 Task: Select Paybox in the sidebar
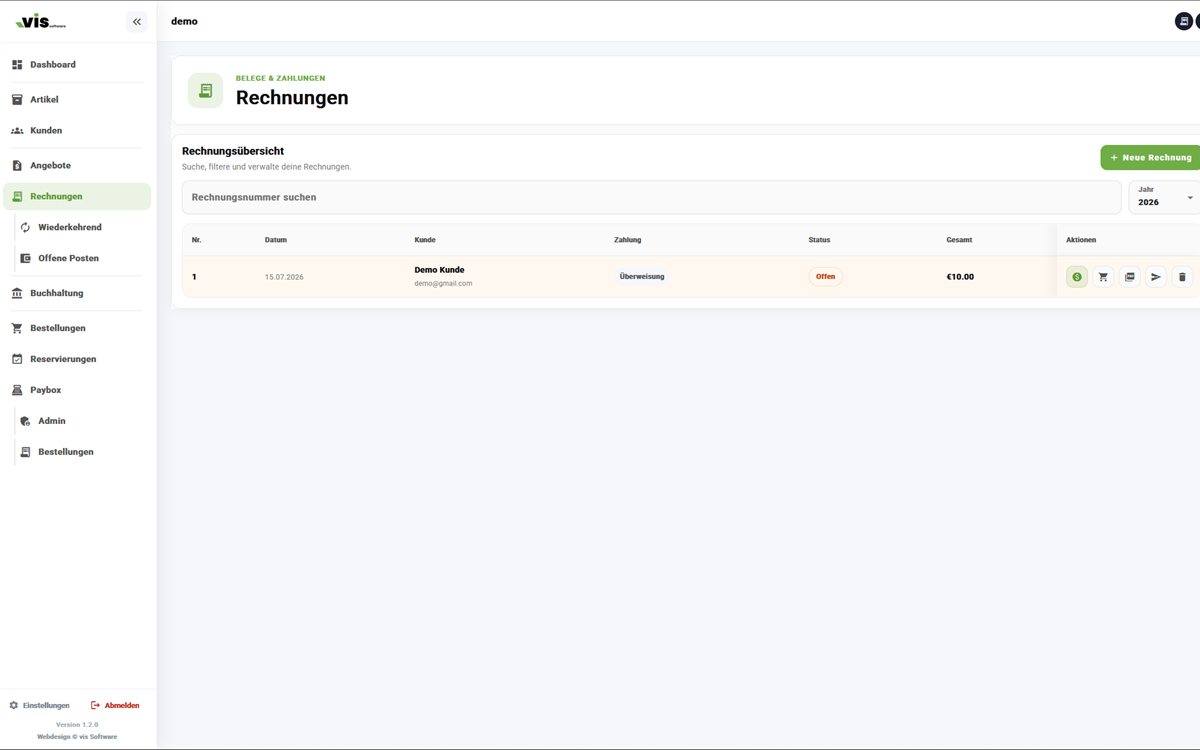click(78, 390)
